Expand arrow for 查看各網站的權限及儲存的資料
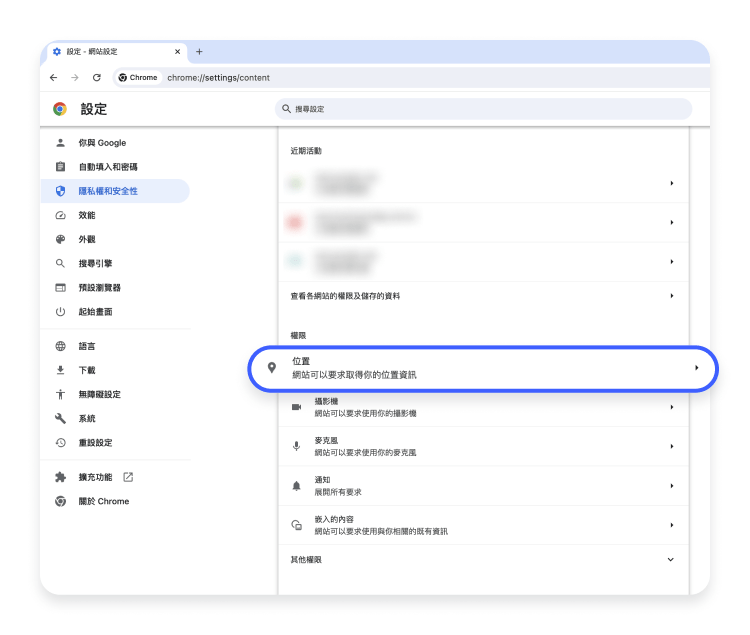 672,296
